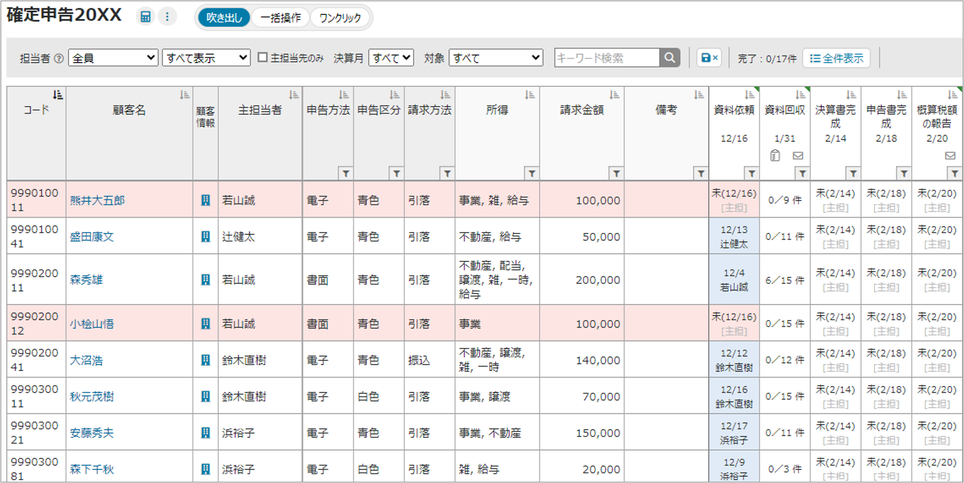
Task: Open the 対象 dropdown
Action: (x=495, y=58)
